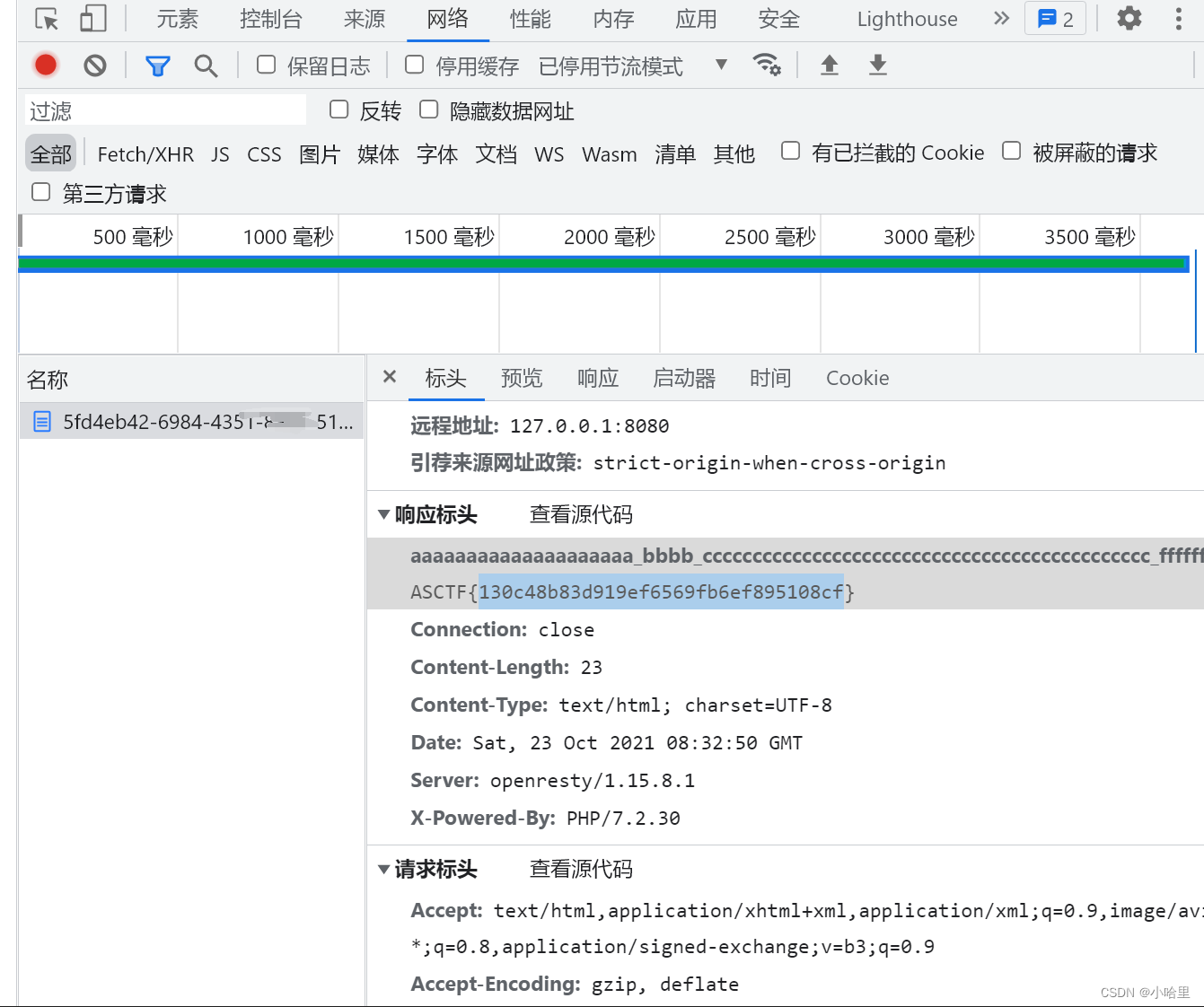Switch to 控制台 panel tab
Screen dimensions: 1204x1007
click(x=270, y=19)
